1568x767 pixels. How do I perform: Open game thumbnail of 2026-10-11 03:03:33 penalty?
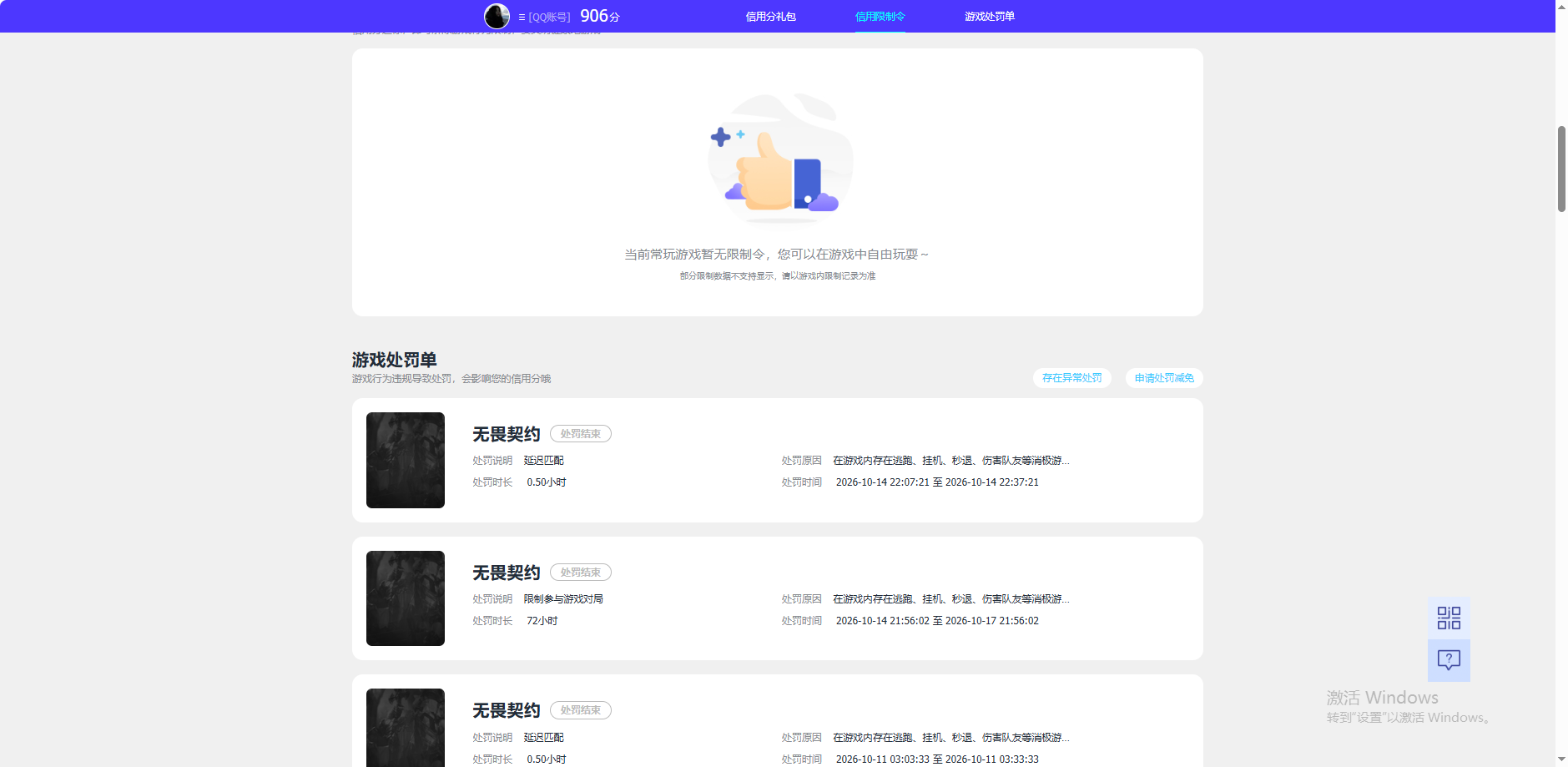tap(406, 728)
